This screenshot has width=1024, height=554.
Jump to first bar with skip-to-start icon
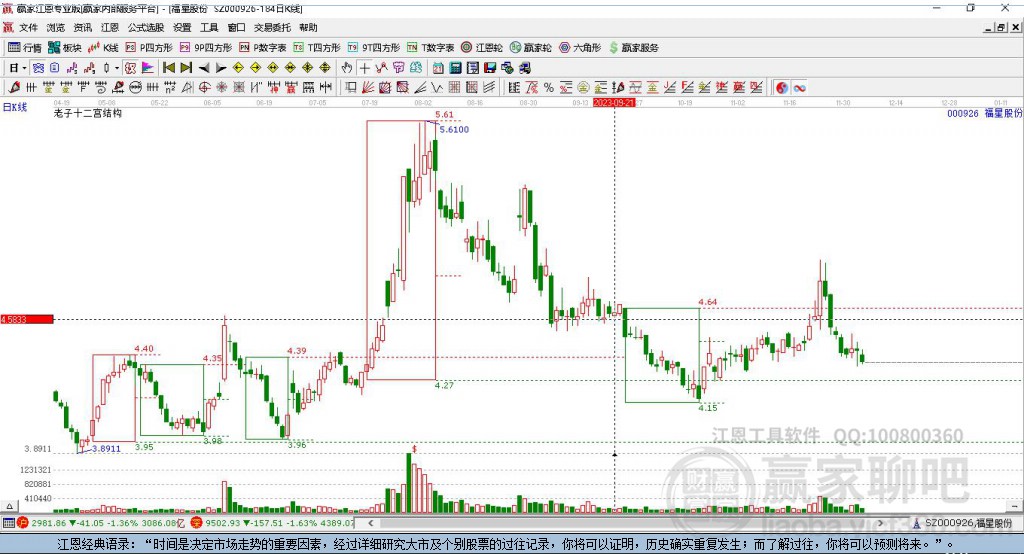(168, 67)
